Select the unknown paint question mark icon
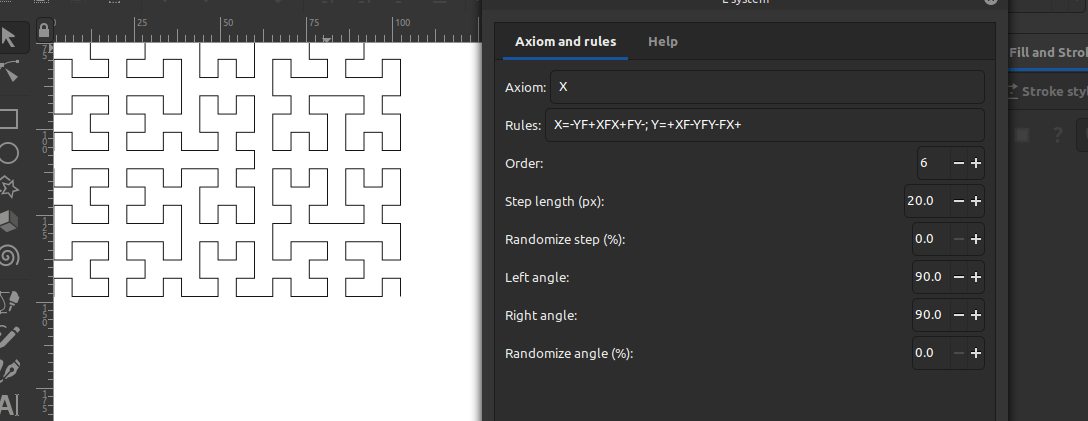Image resolution: width=1088 pixels, height=421 pixels. click(1057, 135)
